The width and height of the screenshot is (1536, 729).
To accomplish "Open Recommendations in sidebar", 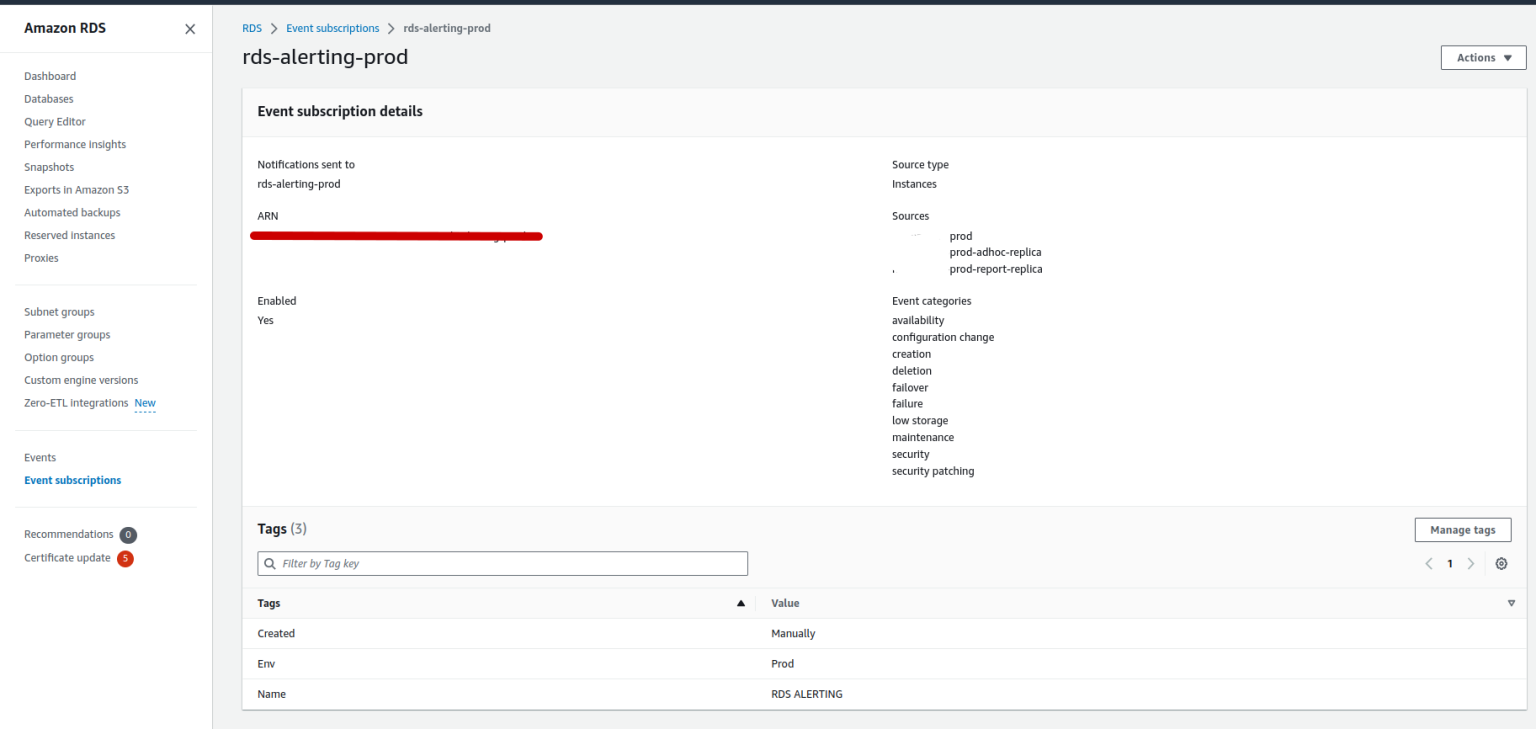I will click(x=69, y=535).
